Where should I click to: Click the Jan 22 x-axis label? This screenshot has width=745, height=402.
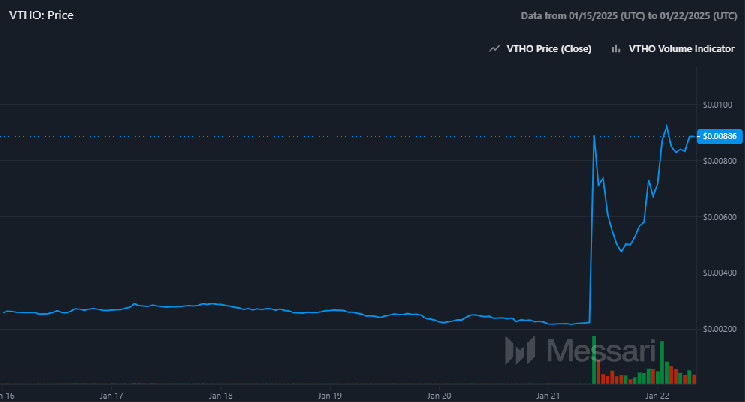pos(657,396)
